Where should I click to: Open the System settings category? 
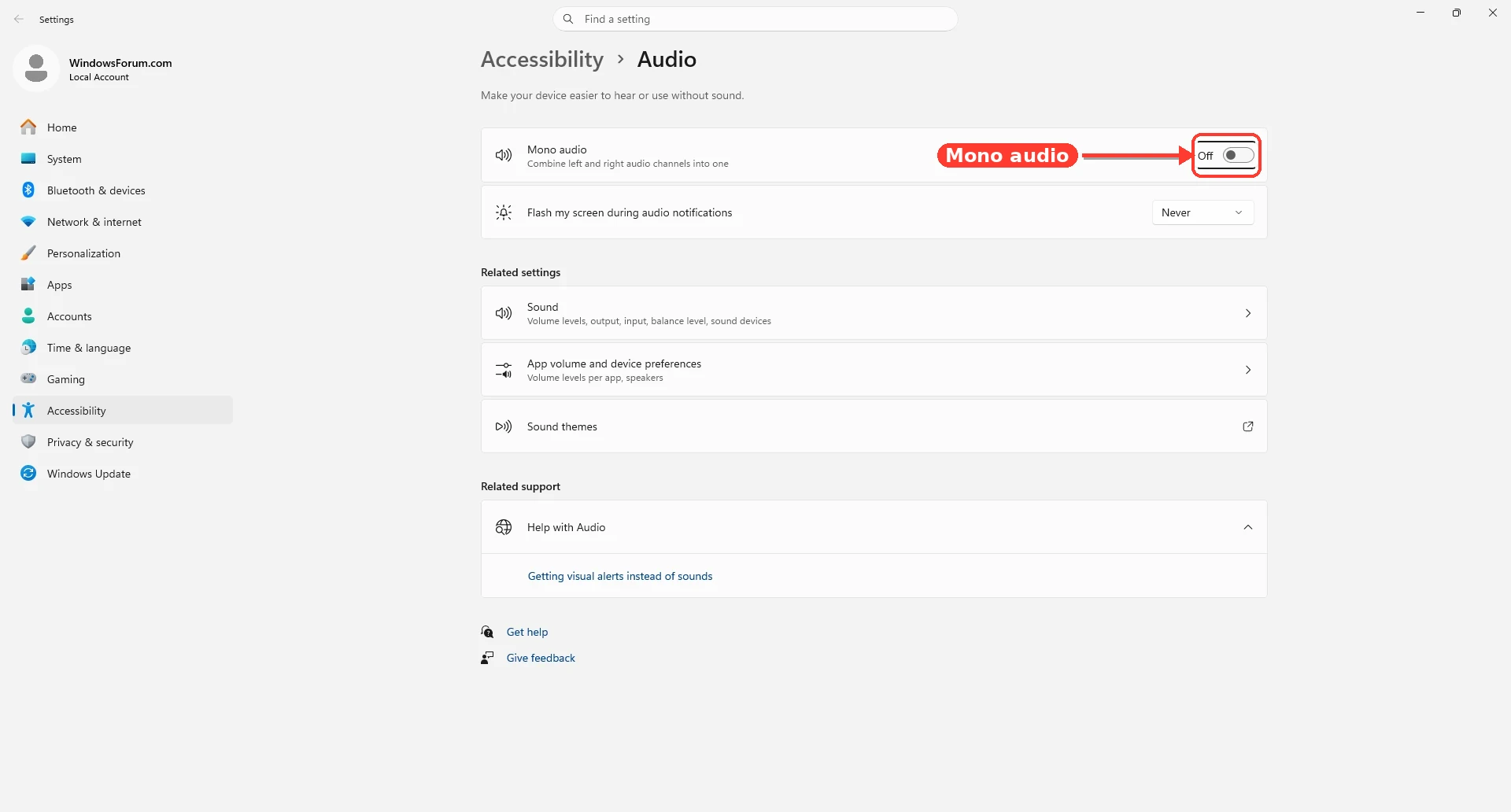click(123, 159)
